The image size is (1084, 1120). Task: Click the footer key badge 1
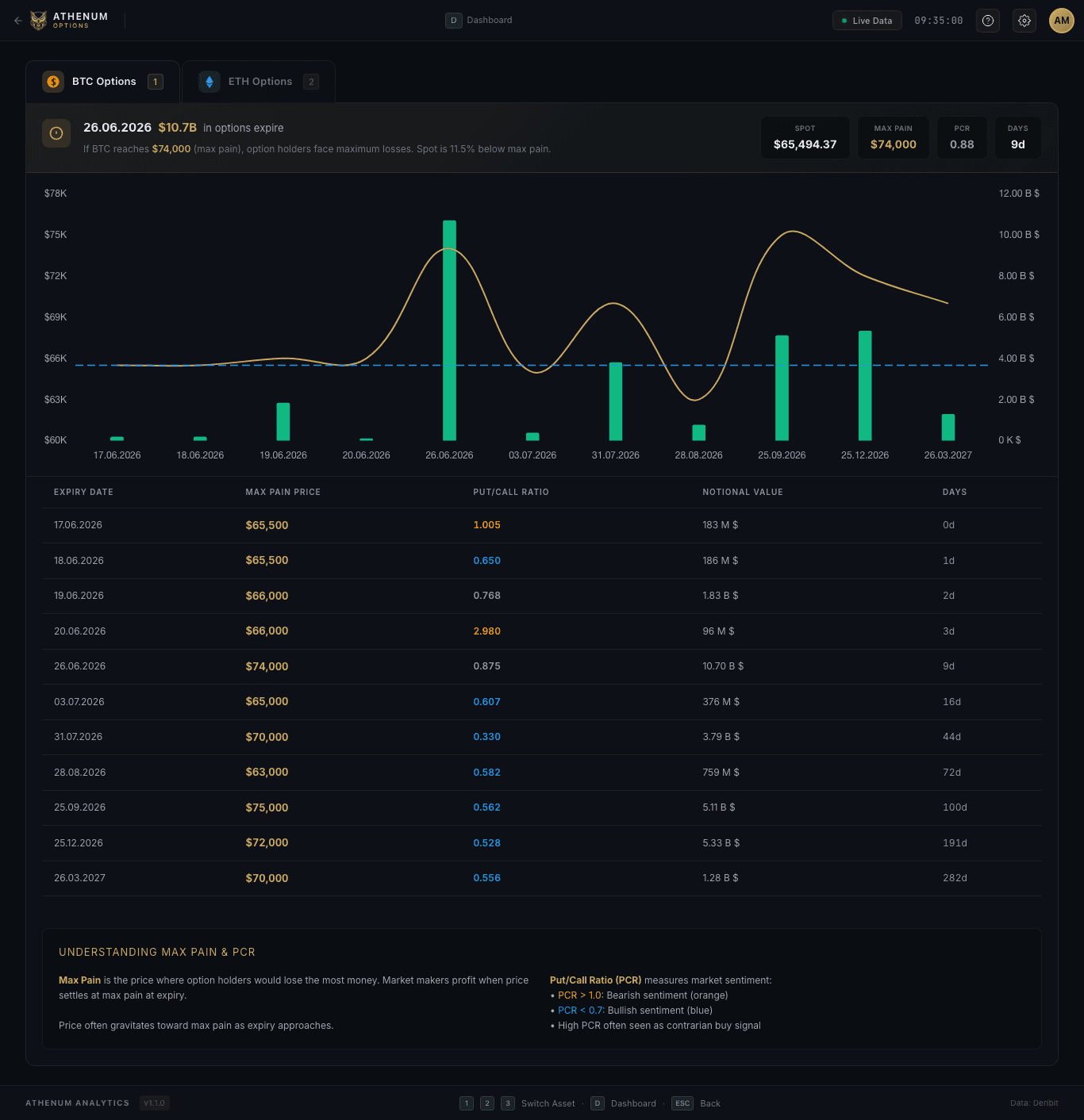point(467,1103)
